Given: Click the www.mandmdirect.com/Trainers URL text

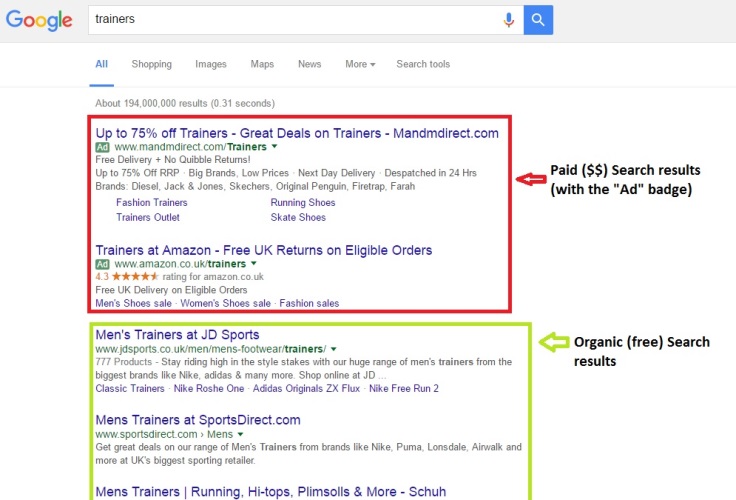Looking at the screenshot, I should coord(190,147).
